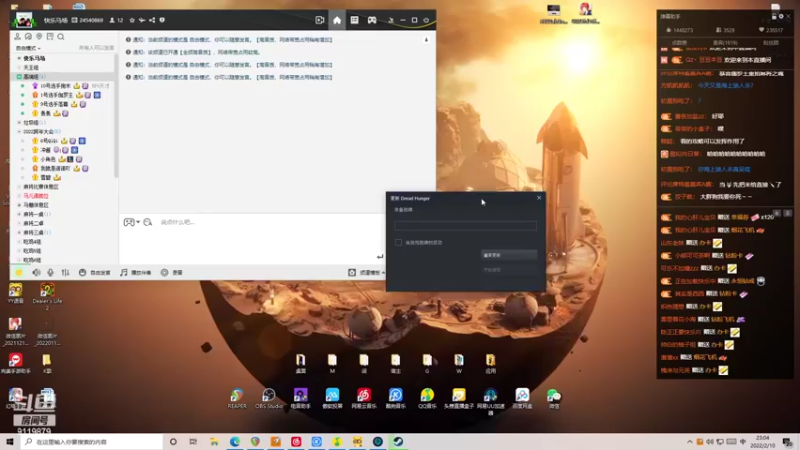Toggle the speaker icon in YY bottom bar
This screenshot has width=800, height=450.
[36, 272]
